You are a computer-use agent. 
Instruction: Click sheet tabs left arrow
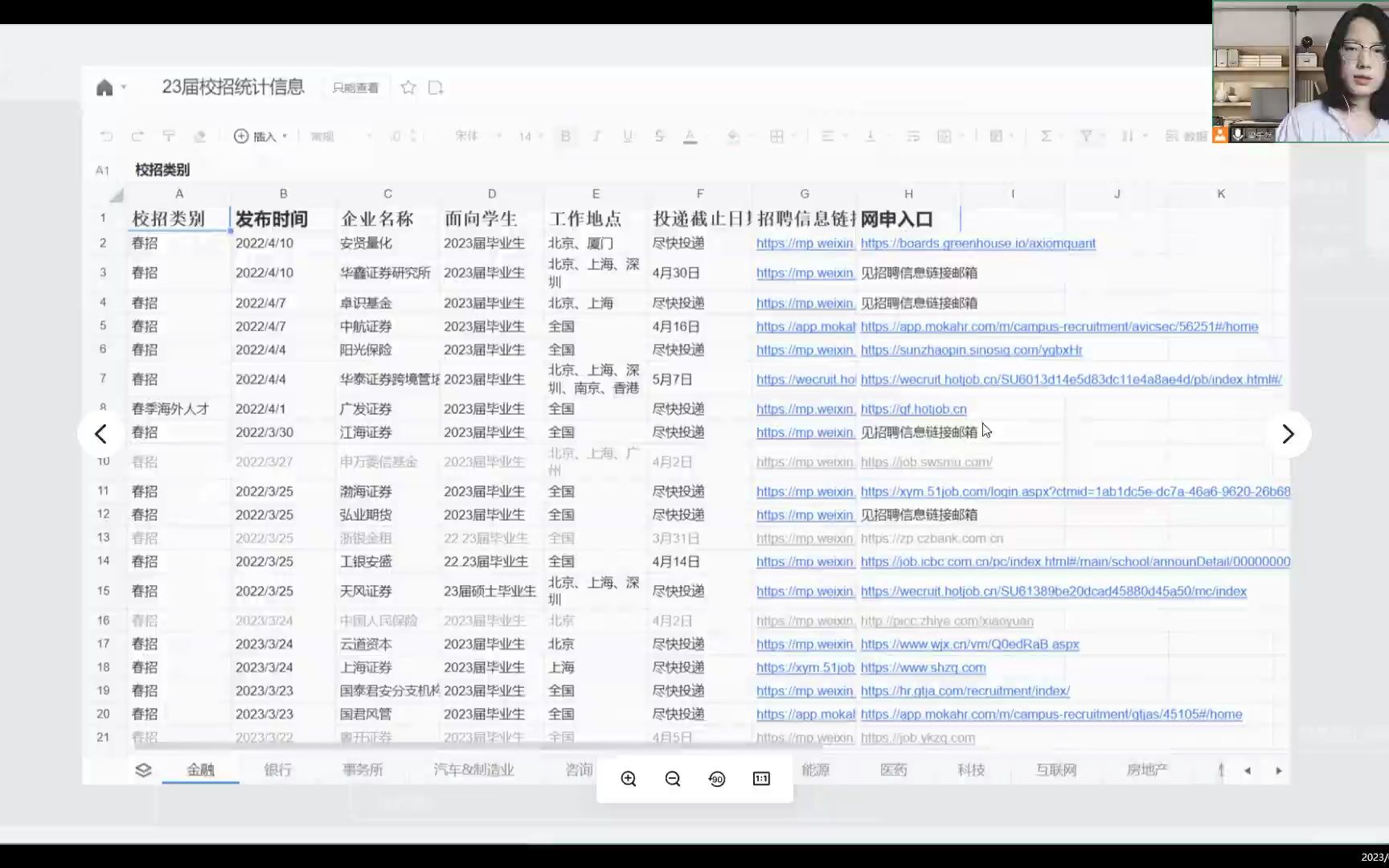click(x=1248, y=771)
